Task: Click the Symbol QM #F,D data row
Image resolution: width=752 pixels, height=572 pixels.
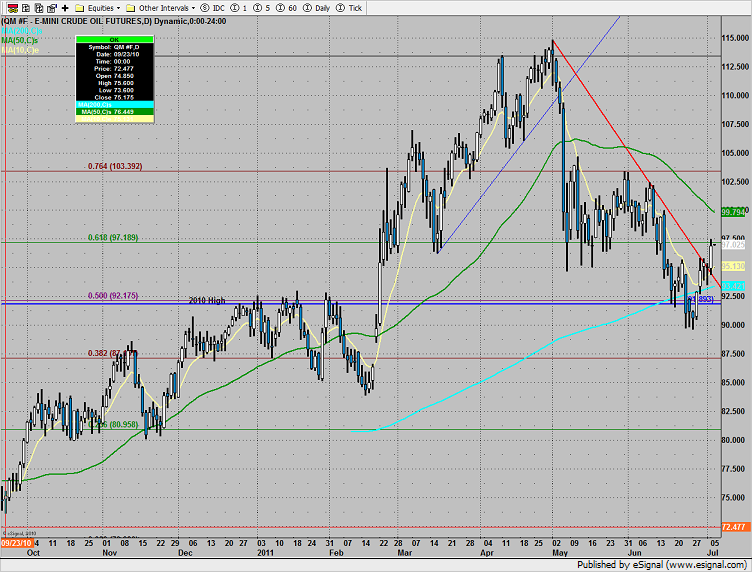Action: point(115,47)
